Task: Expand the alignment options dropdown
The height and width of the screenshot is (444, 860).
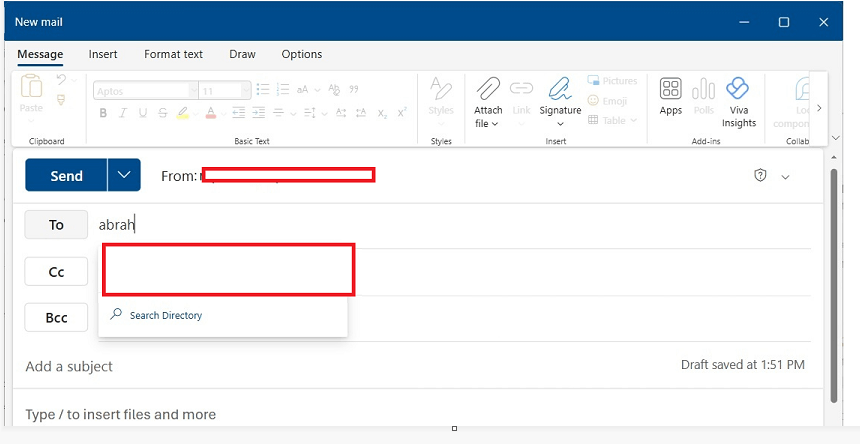Action: pyautogui.click(x=293, y=113)
